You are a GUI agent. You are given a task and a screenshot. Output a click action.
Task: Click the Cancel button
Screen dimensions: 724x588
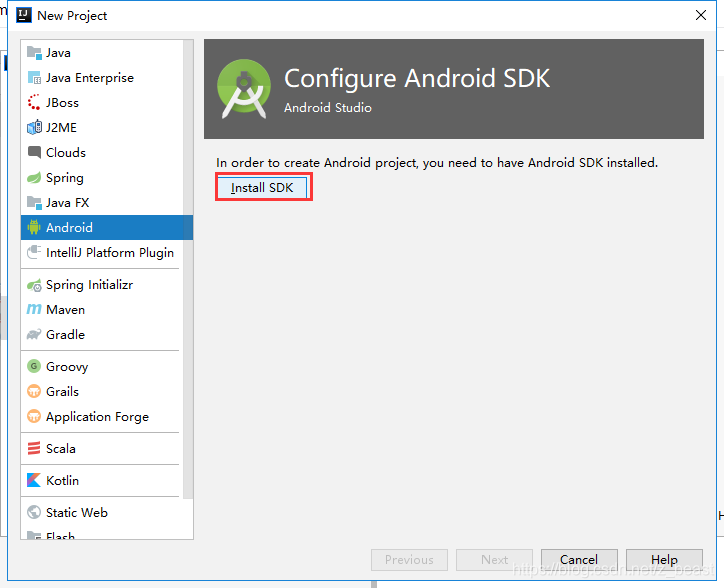(x=579, y=560)
